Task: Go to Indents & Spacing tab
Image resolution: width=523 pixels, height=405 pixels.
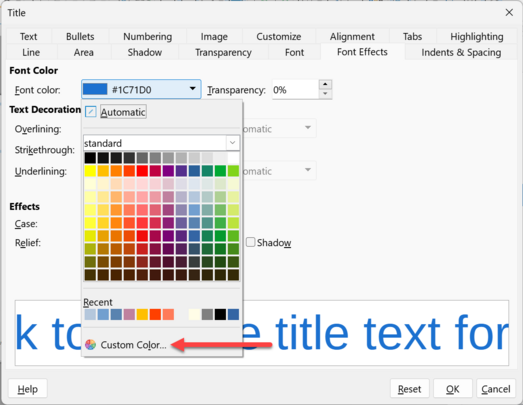Action: point(461,52)
